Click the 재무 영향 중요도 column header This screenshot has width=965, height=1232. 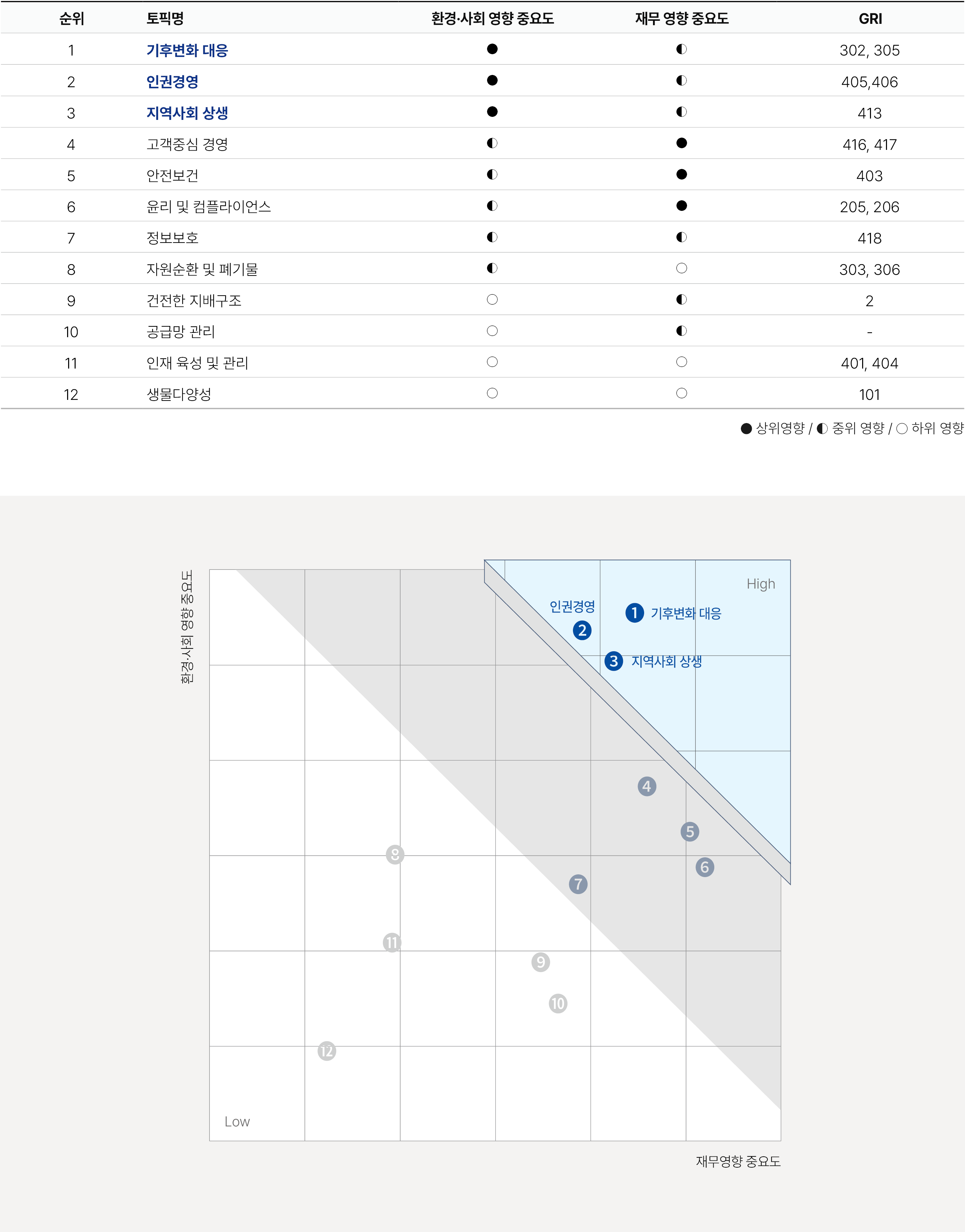pyautogui.click(x=681, y=19)
